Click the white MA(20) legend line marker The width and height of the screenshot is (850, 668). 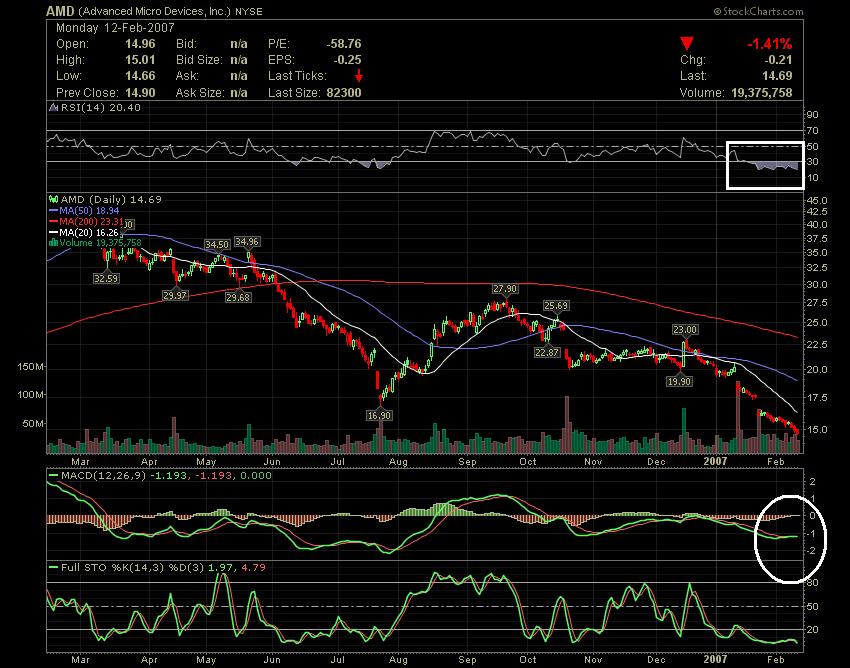[54, 232]
